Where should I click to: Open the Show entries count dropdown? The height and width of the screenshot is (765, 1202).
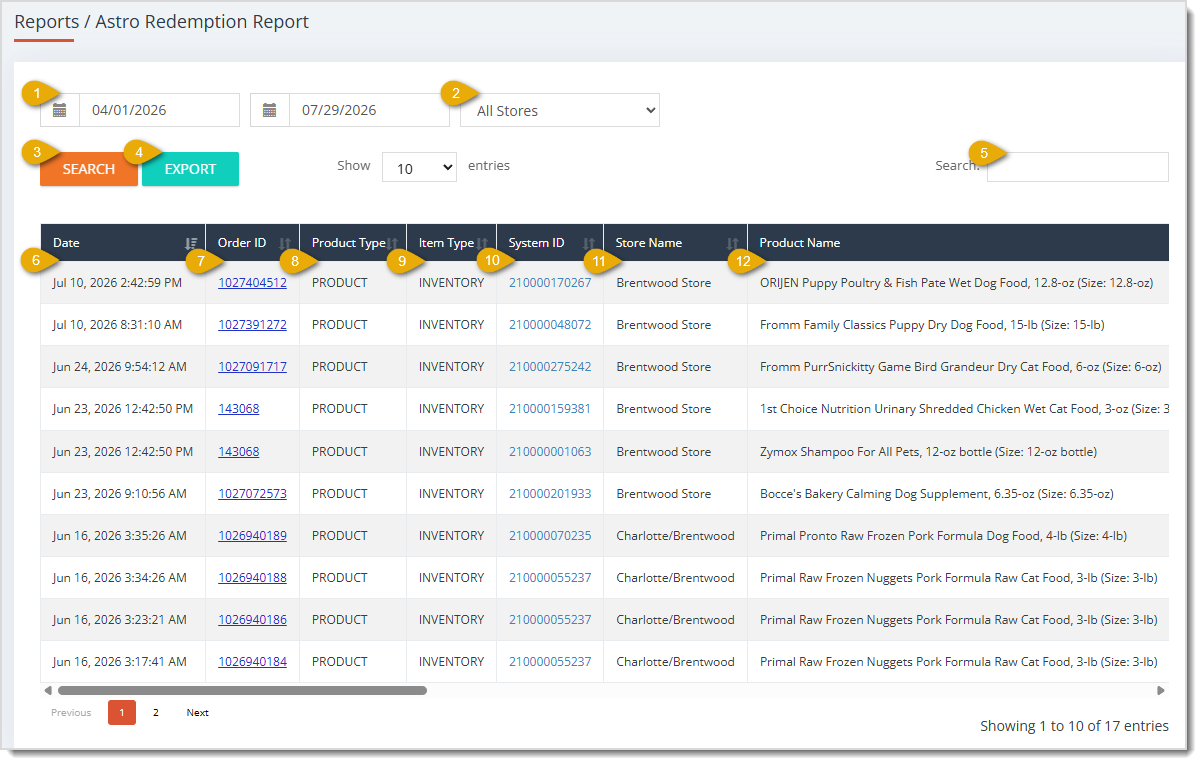click(x=419, y=168)
